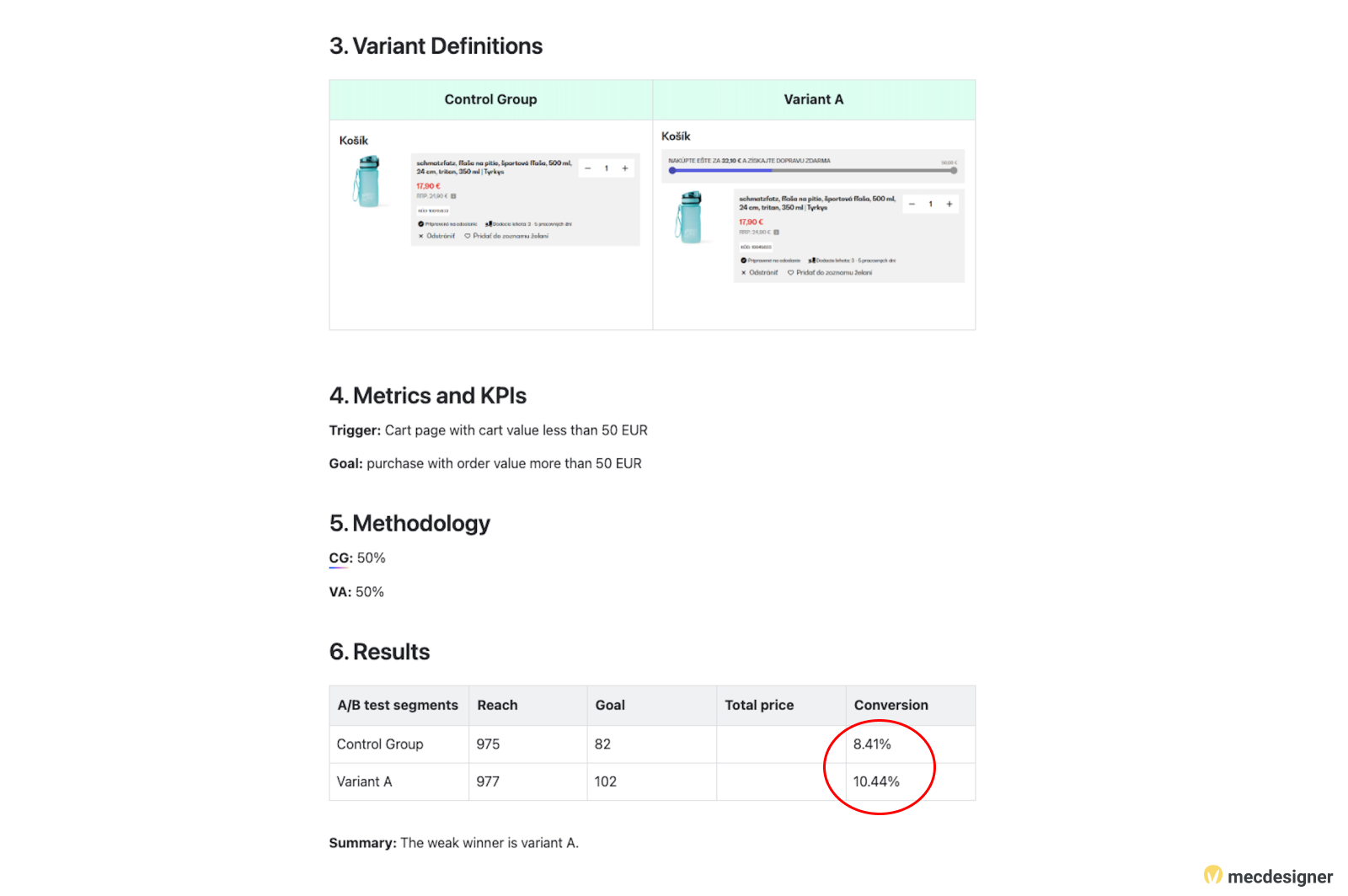
Task: Click the X remove icon in Control Group cart
Action: 421,236
